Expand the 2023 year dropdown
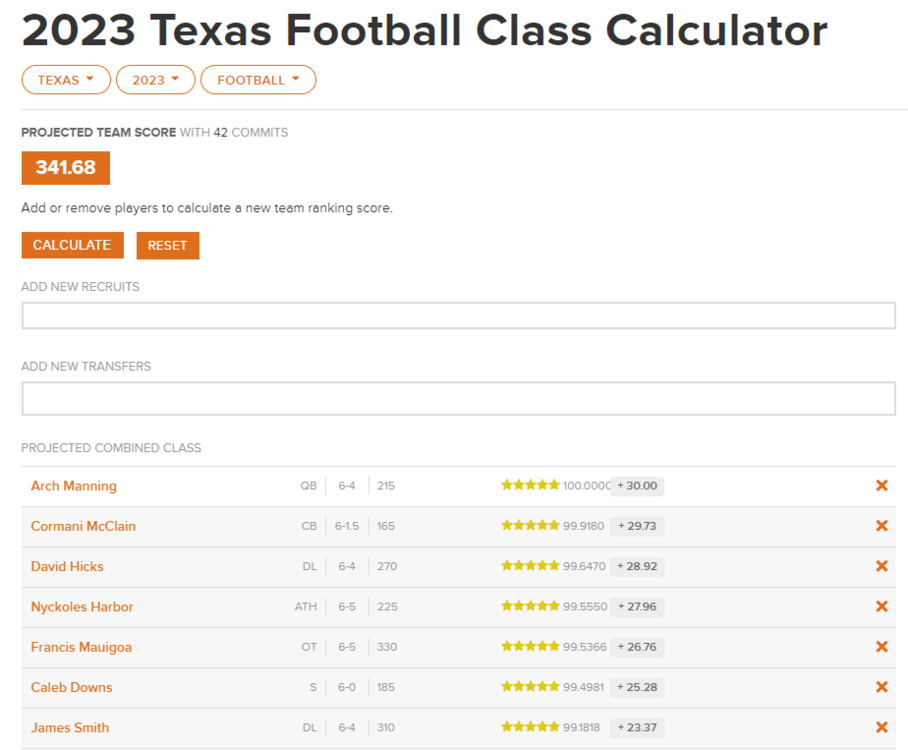 (x=156, y=80)
